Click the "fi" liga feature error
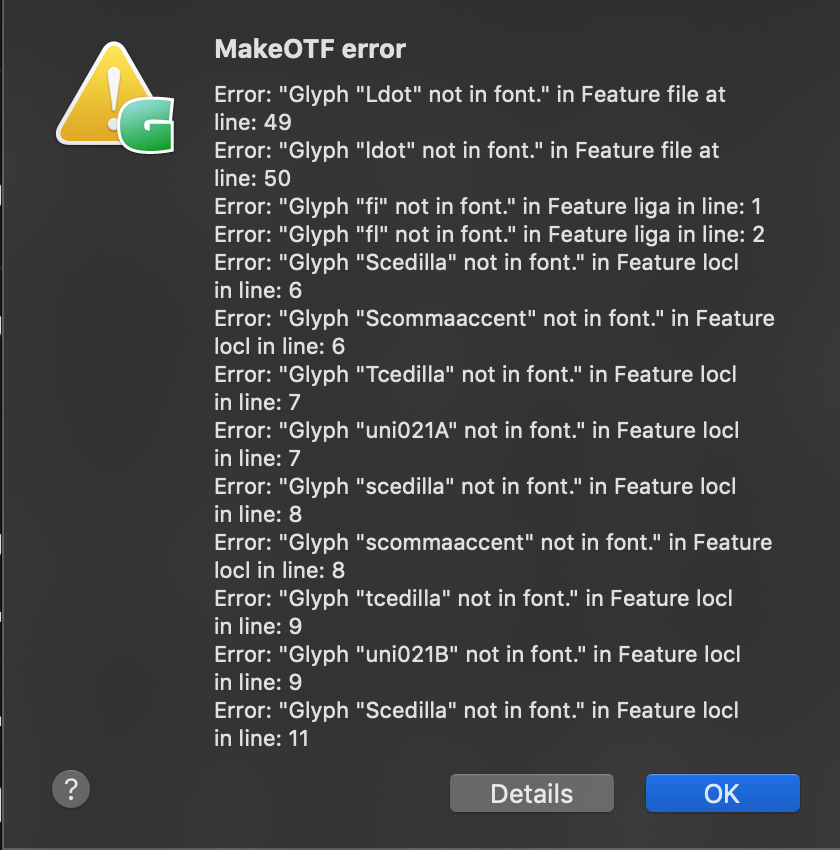Image resolution: width=840 pixels, height=850 pixels. [x=488, y=207]
